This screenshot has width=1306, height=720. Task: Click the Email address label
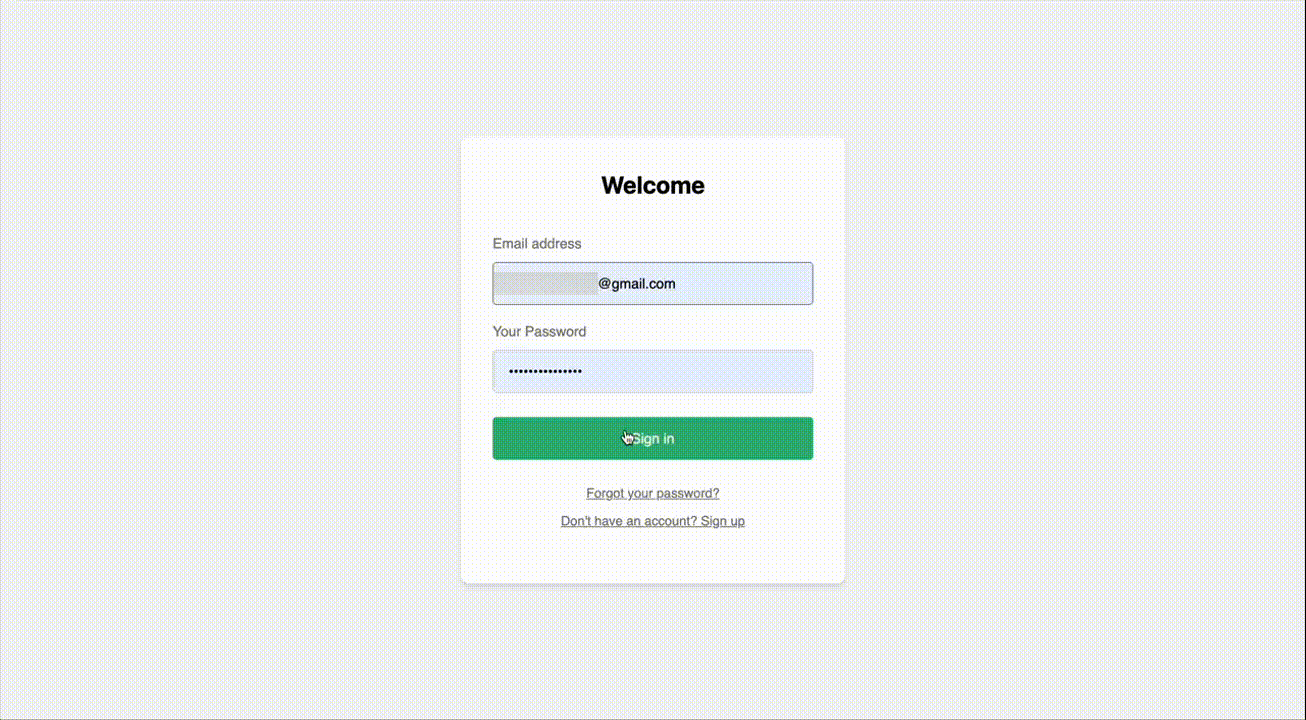coord(536,244)
